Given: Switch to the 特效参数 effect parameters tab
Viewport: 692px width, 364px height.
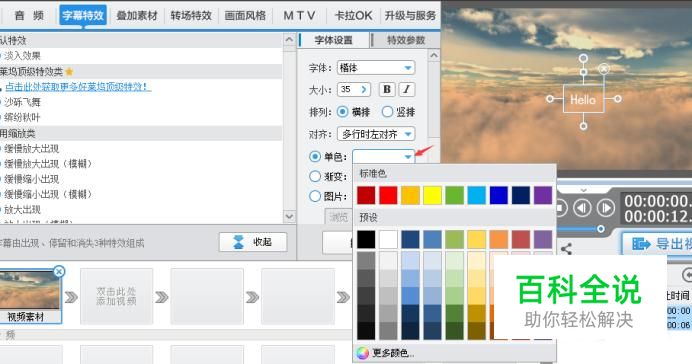Looking at the screenshot, I should pos(406,40).
